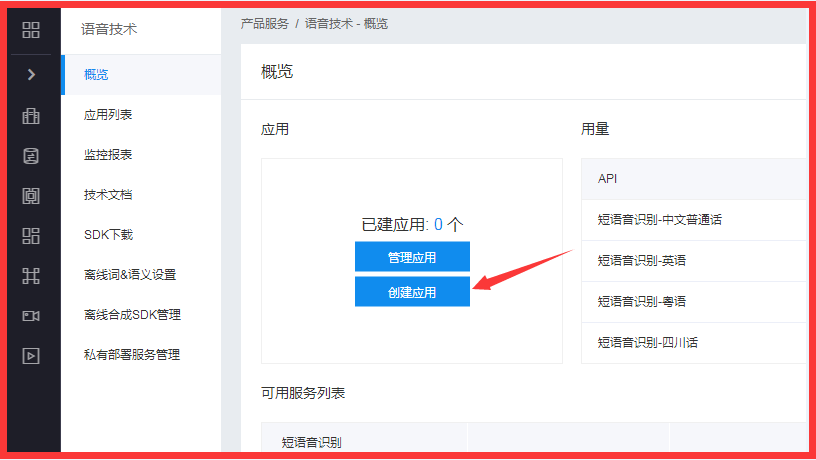This screenshot has width=816, height=460.
Task: Click the 概览 page title
Action: click(x=277, y=71)
